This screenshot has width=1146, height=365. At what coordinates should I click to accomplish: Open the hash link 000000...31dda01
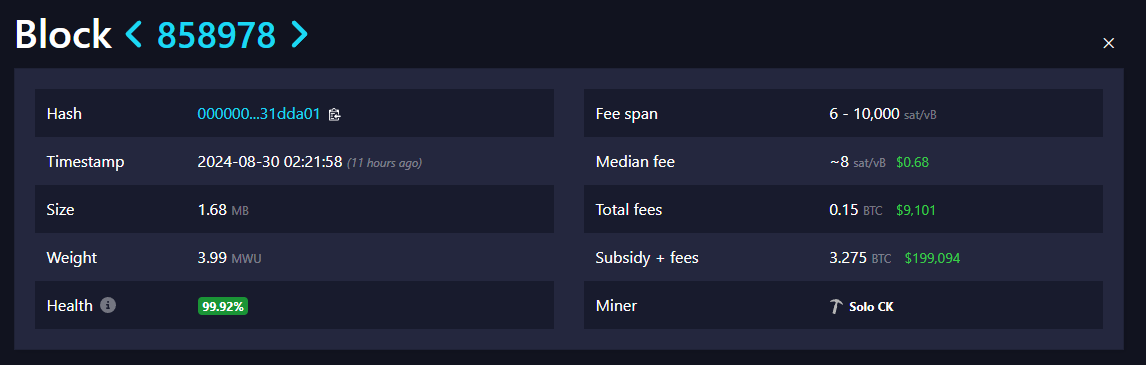tap(259, 113)
